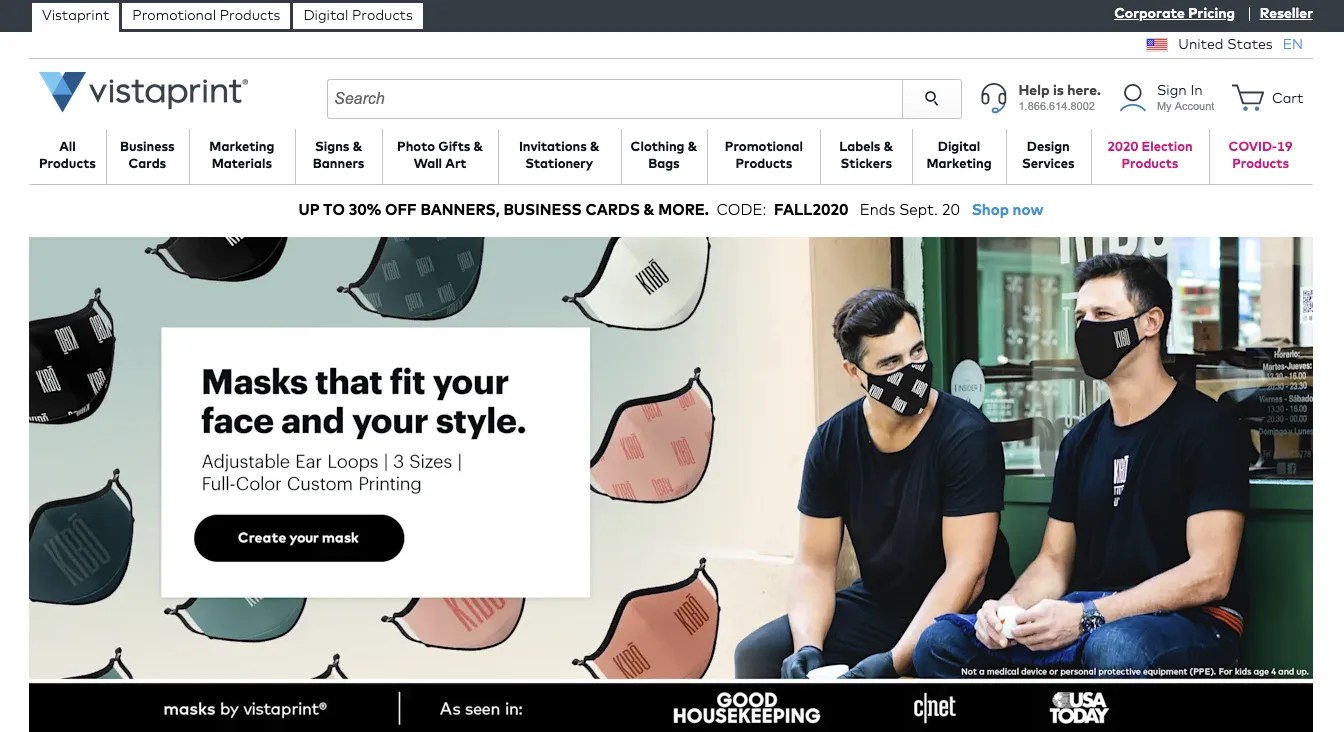The width and height of the screenshot is (1344, 732).
Task: Click the "As seen in:" label
Action: [x=481, y=709]
